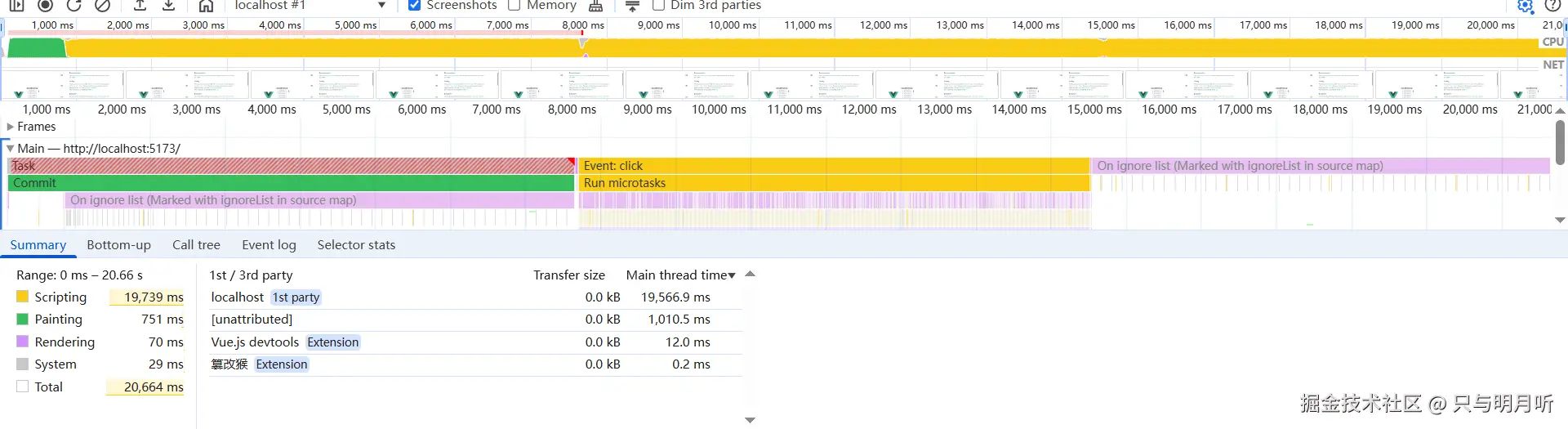
Task: Switch to the Bottom-up tab
Action: (x=118, y=244)
